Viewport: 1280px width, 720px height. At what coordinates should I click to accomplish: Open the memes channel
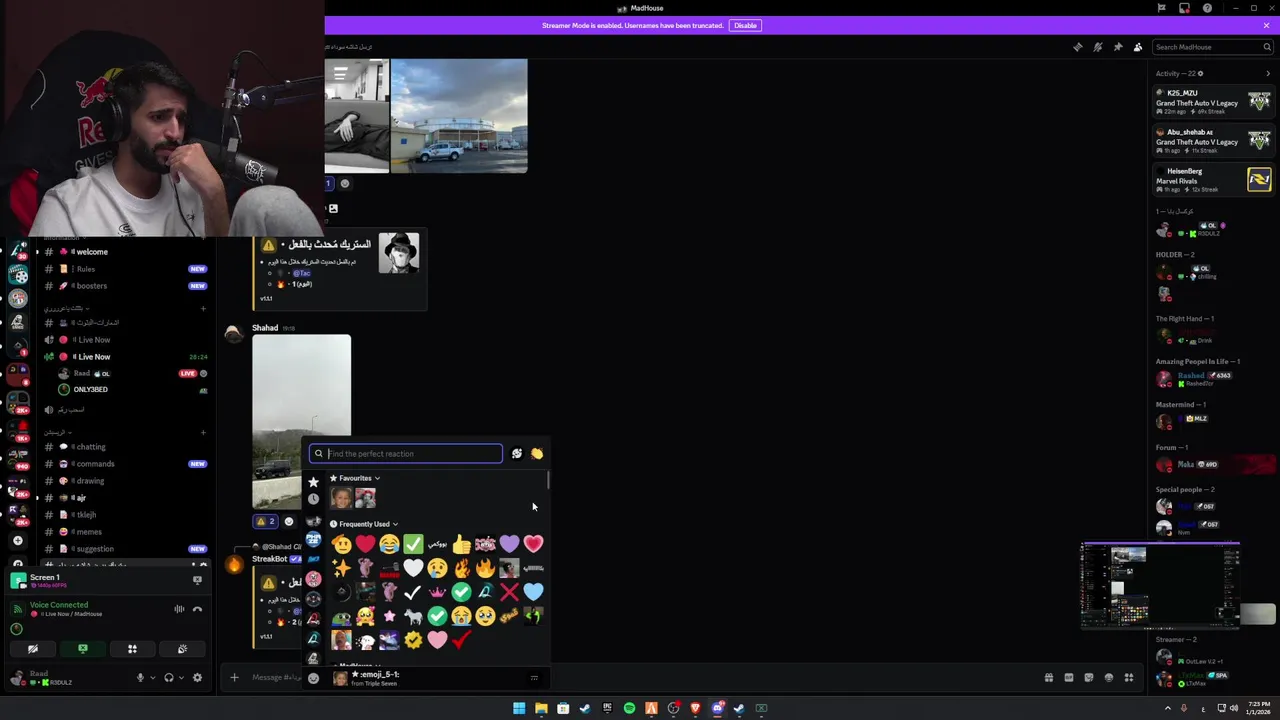click(x=125, y=532)
